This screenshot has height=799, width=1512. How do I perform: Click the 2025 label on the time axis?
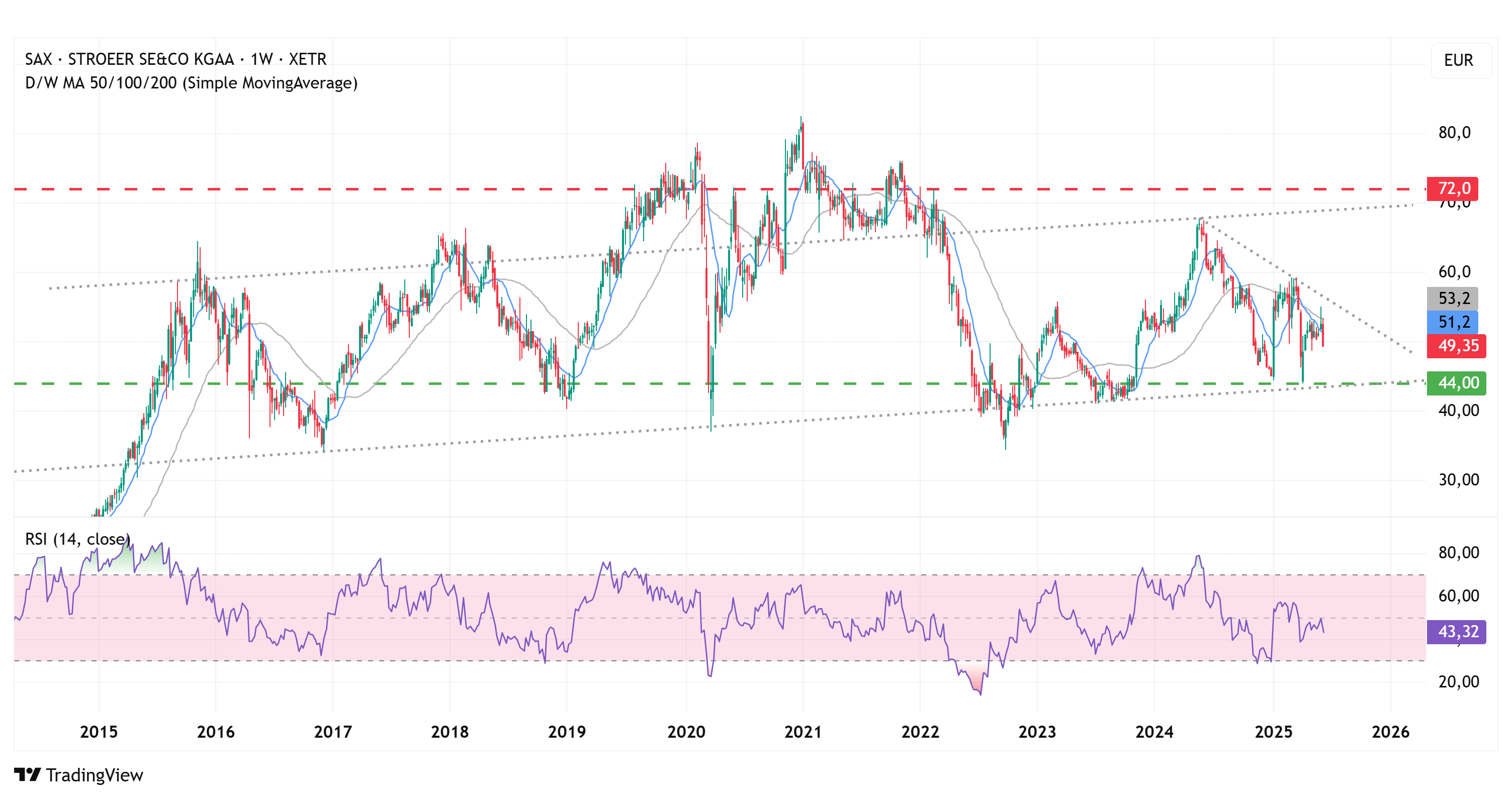pos(1274,732)
